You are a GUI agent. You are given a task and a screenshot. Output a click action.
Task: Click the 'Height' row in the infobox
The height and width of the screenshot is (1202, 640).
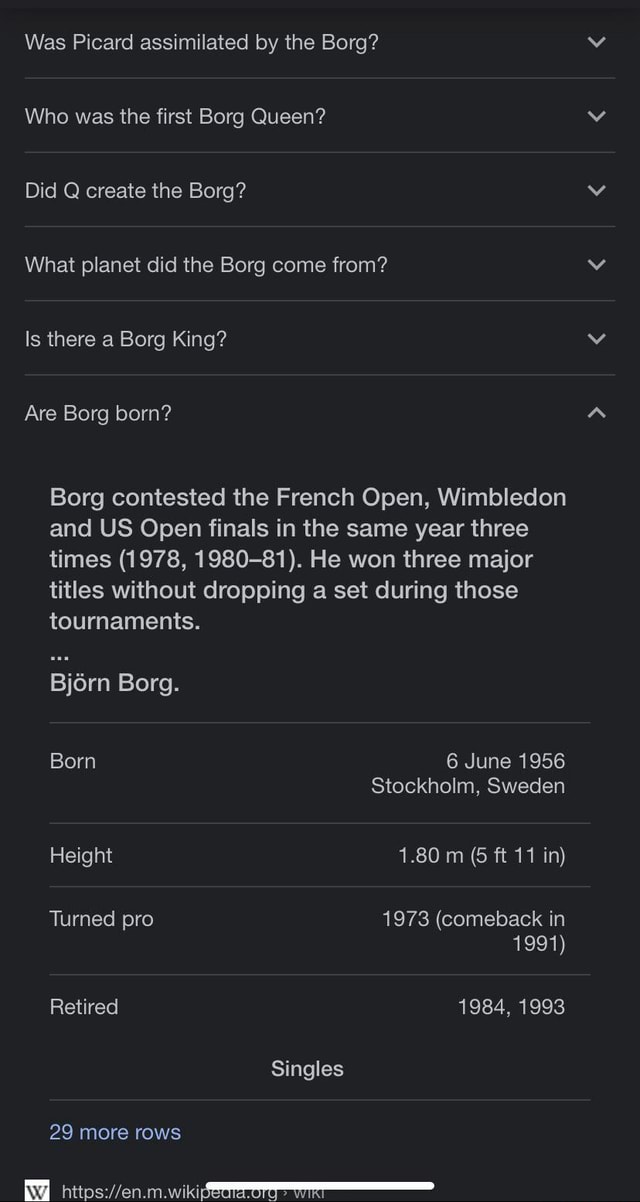[320, 855]
